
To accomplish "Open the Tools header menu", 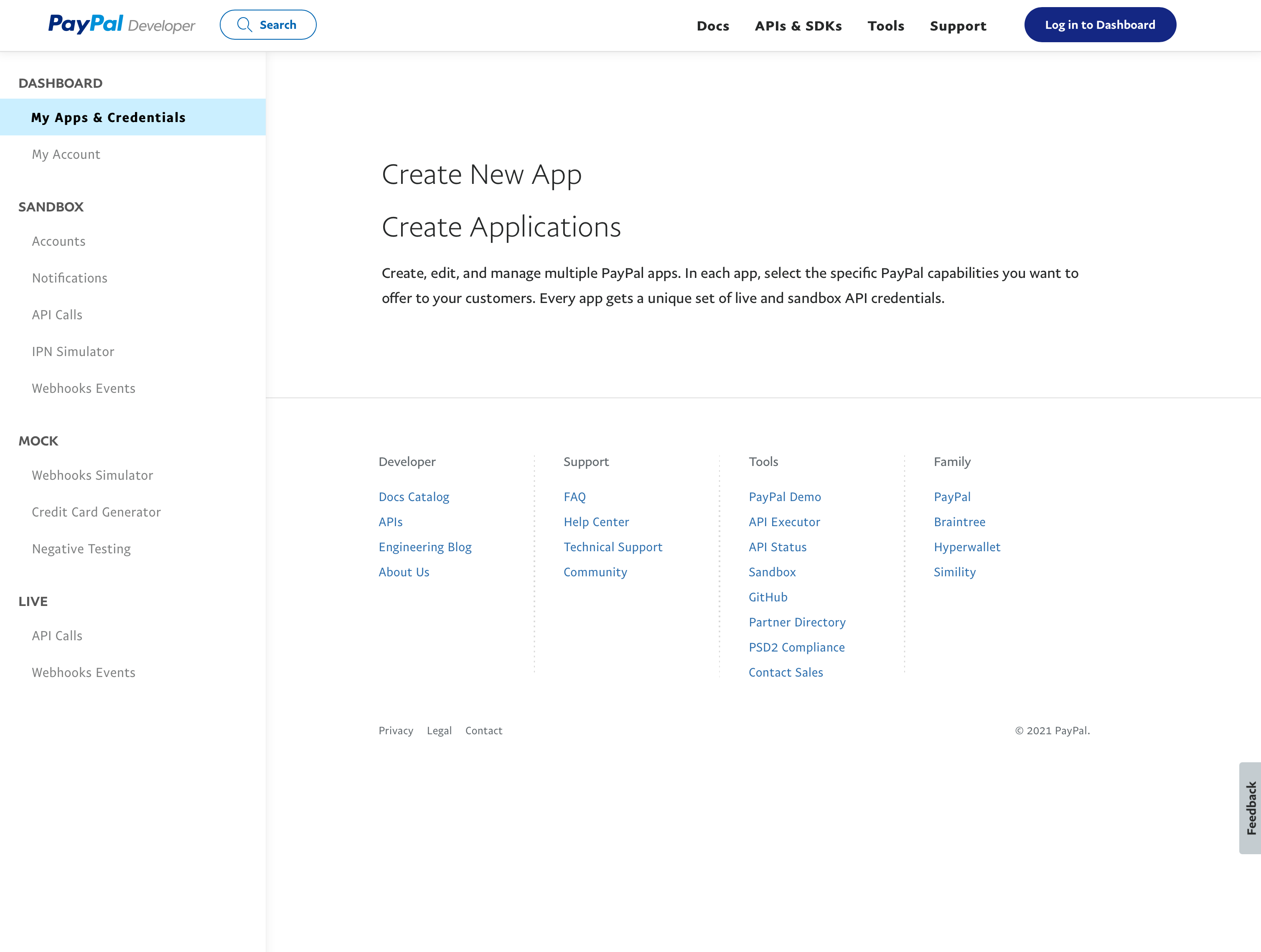I will click(x=886, y=25).
